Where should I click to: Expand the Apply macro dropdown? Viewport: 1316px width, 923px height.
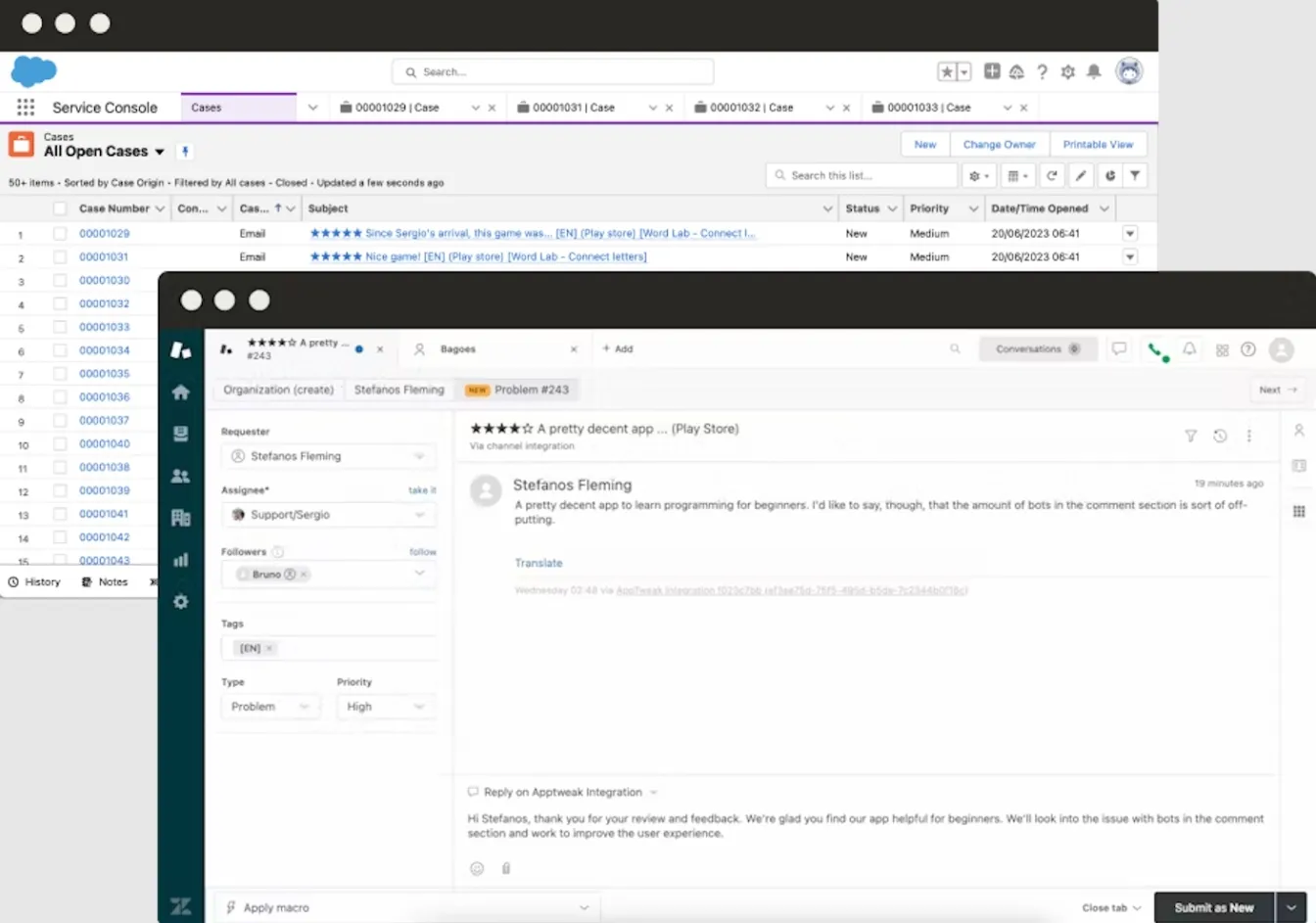point(406,908)
